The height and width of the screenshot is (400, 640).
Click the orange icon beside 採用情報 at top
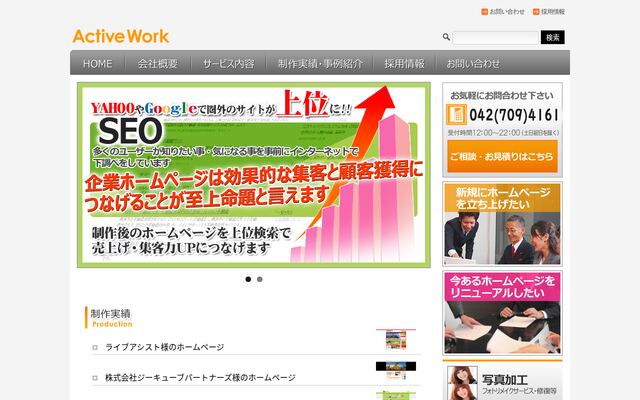point(536,12)
